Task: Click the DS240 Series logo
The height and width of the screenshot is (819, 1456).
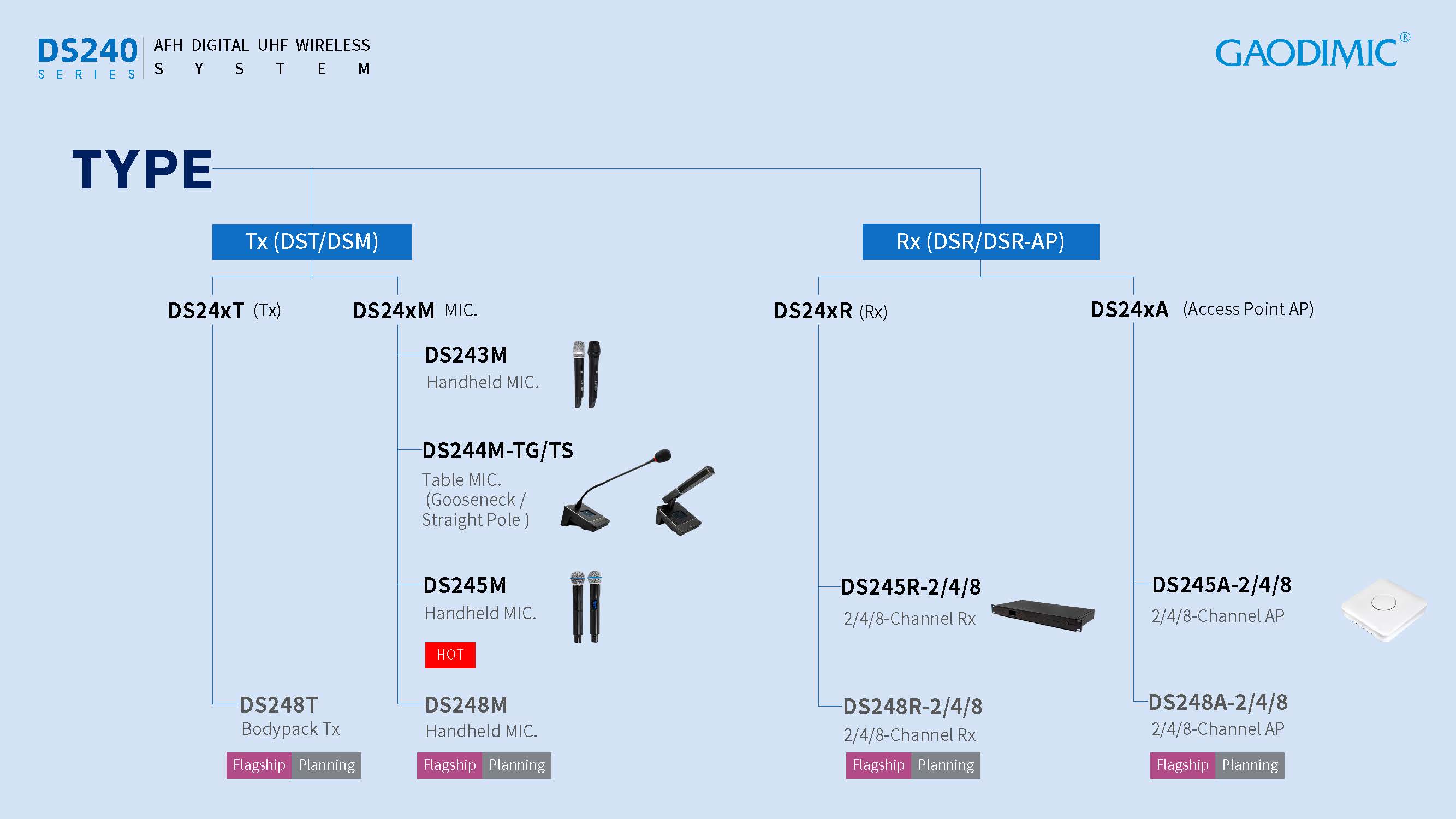Action: click(87, 58)
